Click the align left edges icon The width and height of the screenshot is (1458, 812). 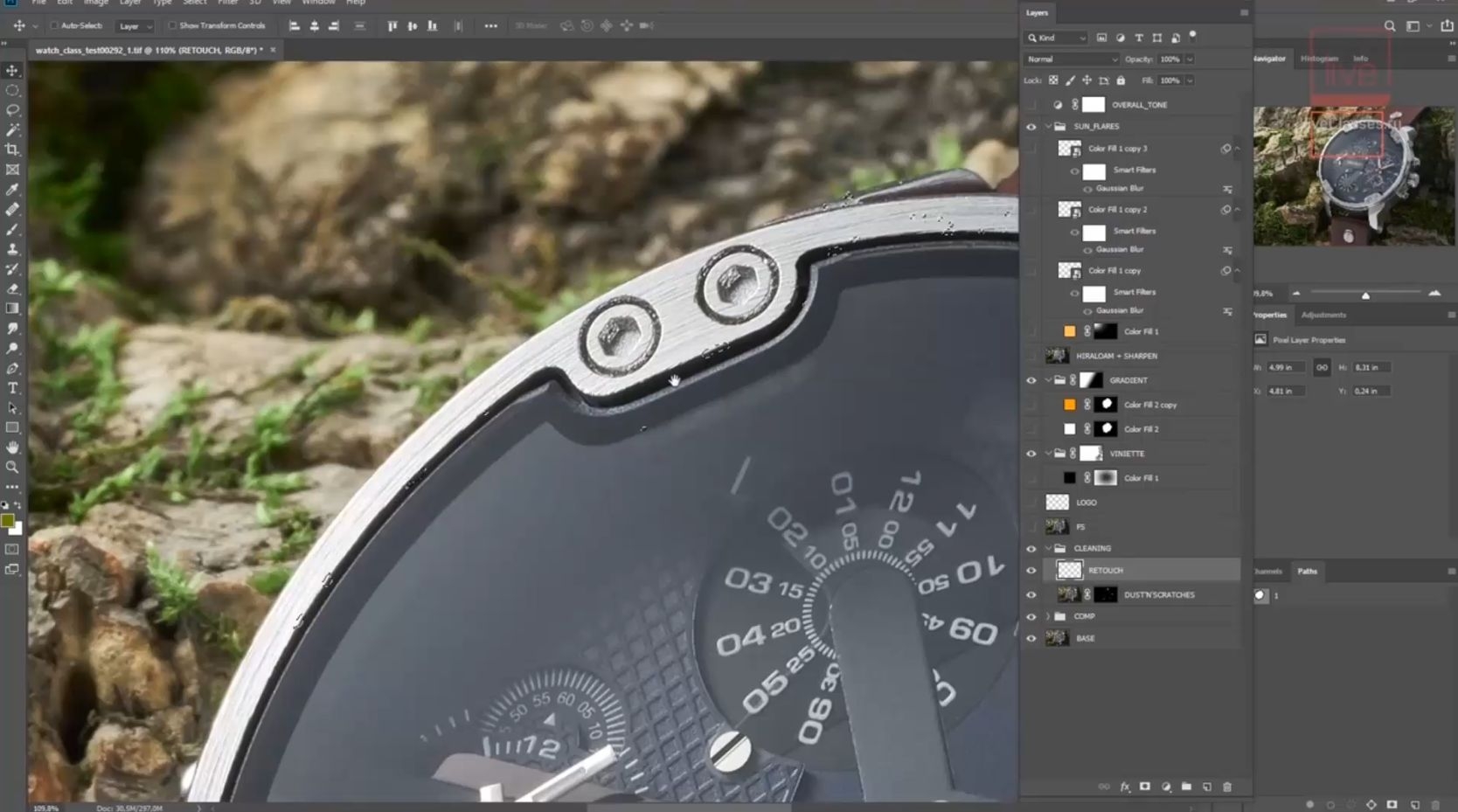pyautogui.click(x=295, y=26)
